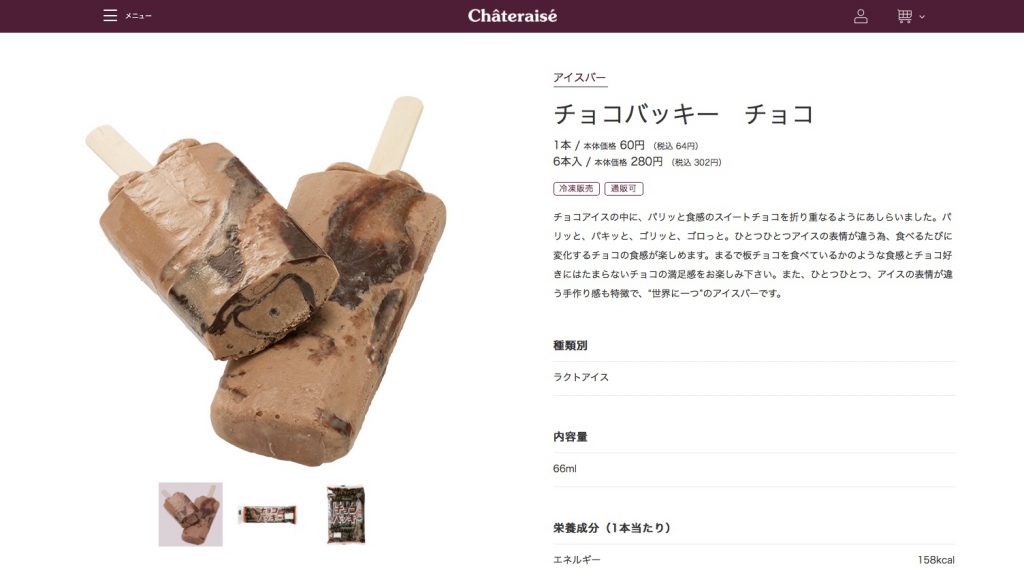
Task: Click the 冷凍販売 tag badge
Action: pyautogui.click(x=577, y=189)
